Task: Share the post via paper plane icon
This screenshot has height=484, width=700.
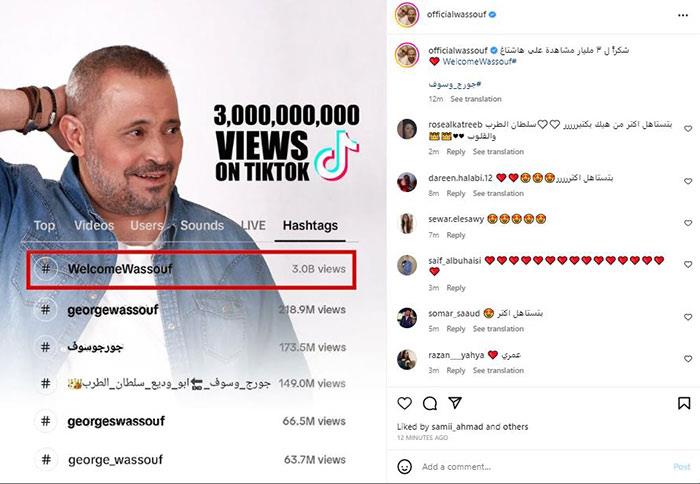Action: [455, 403]
